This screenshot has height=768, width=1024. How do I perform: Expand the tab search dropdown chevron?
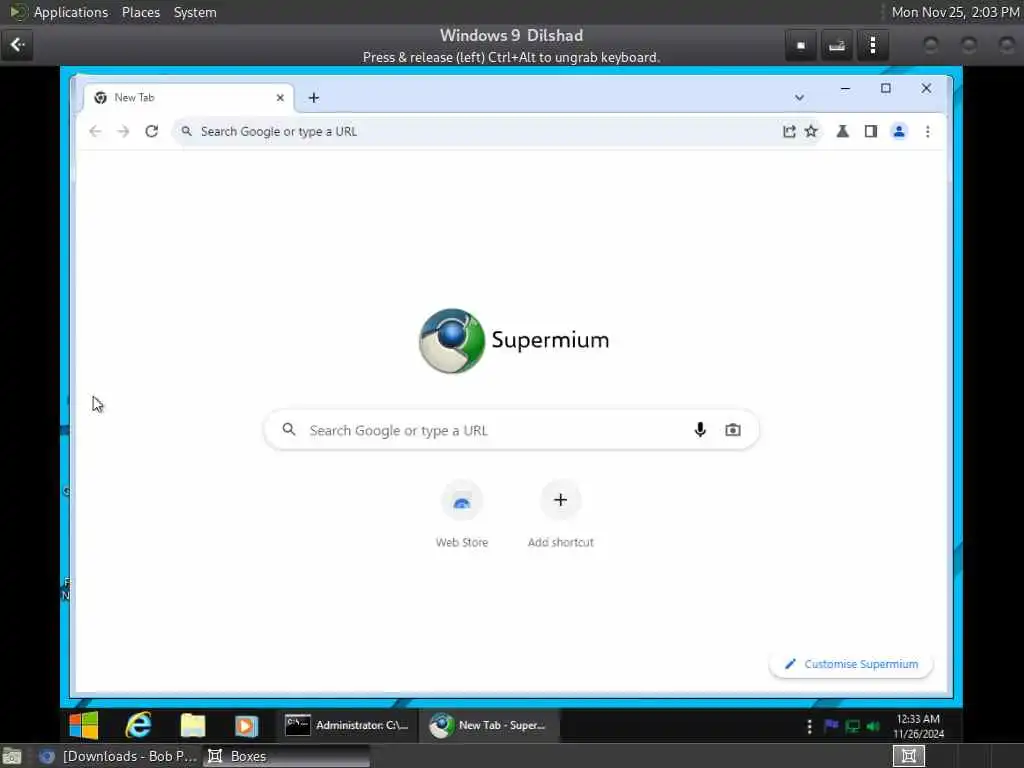pos(799,97)
